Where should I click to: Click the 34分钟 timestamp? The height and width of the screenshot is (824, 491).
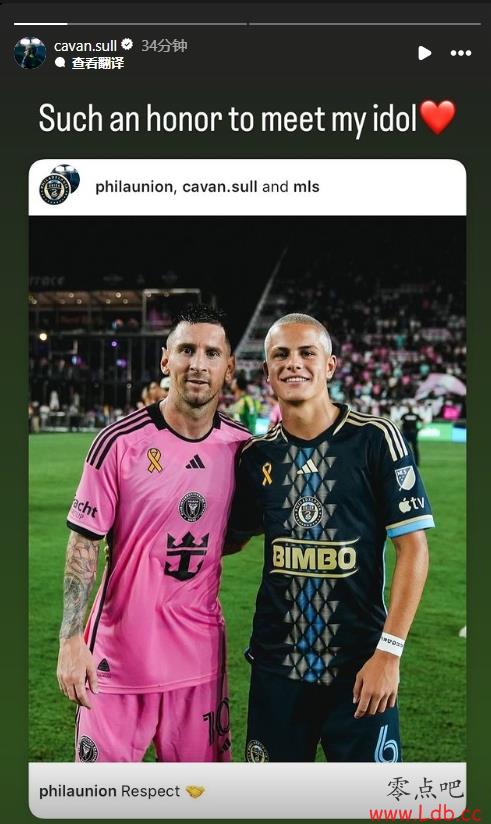(164, 46)
